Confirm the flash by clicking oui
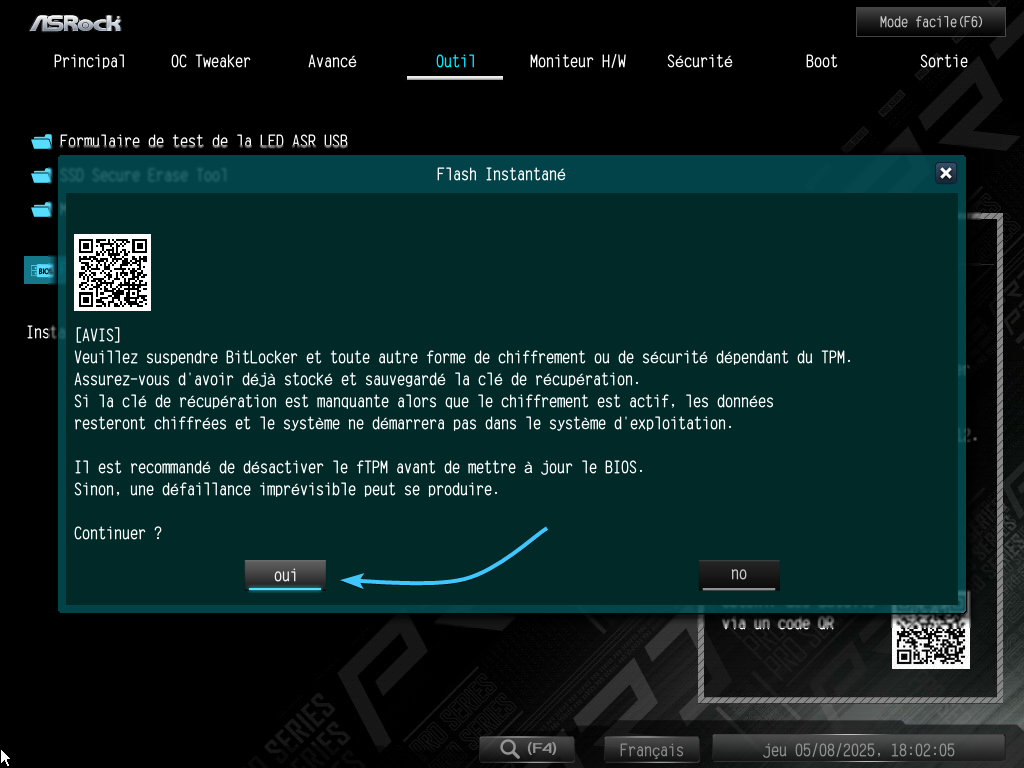The image size is (1024, 768). click(285, 575)
